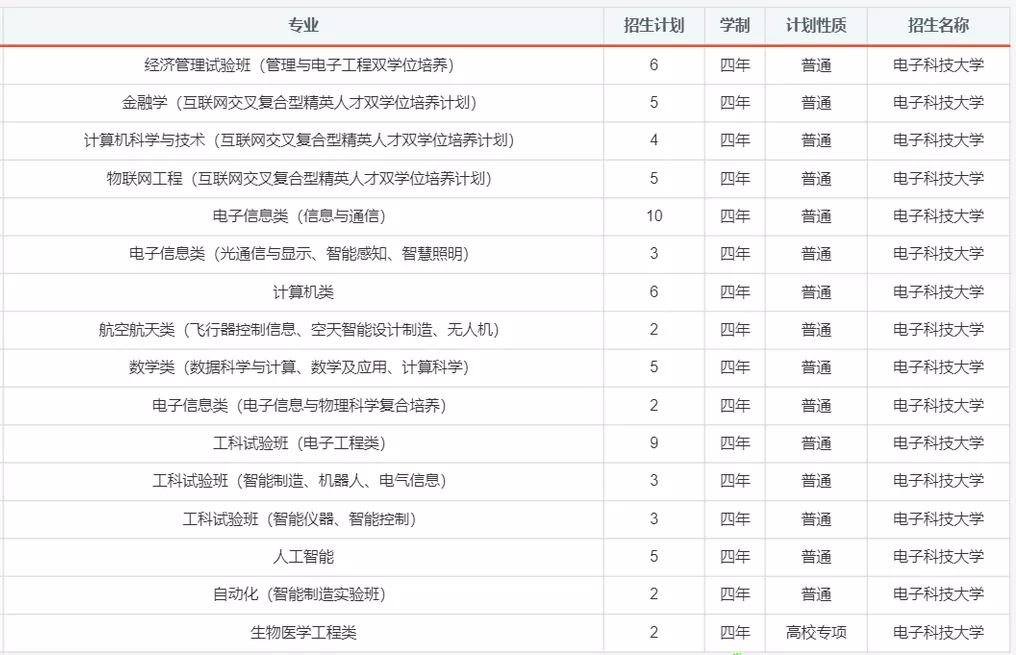Click the 学制 column header
This screenshot has width=1016, height=655.
coord(736,25)
